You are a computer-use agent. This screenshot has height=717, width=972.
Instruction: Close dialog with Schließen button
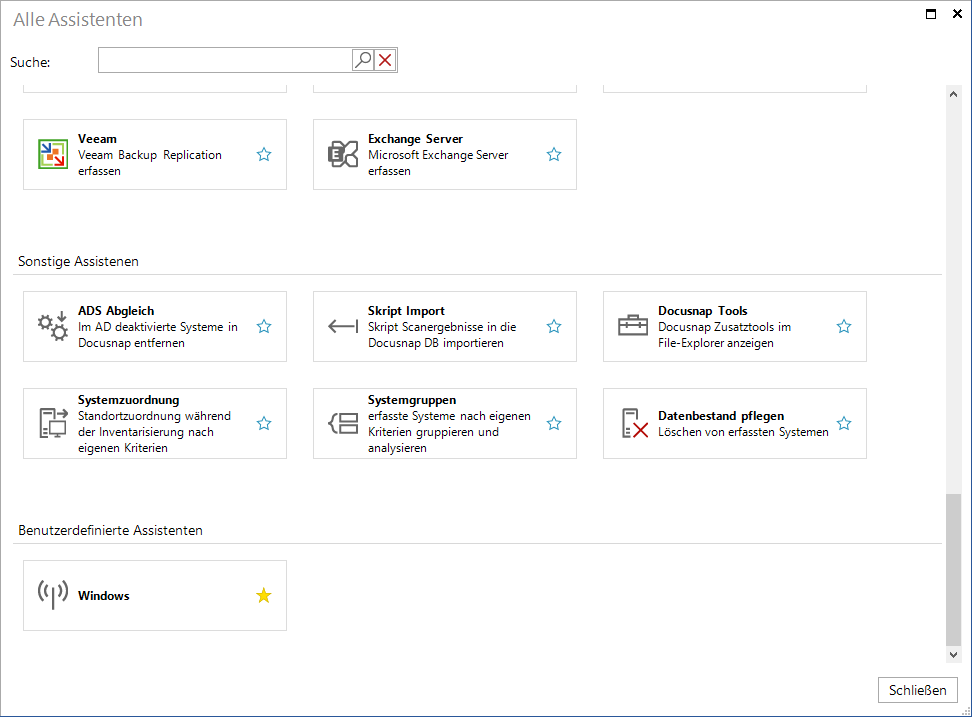click(x=917, y=690)
